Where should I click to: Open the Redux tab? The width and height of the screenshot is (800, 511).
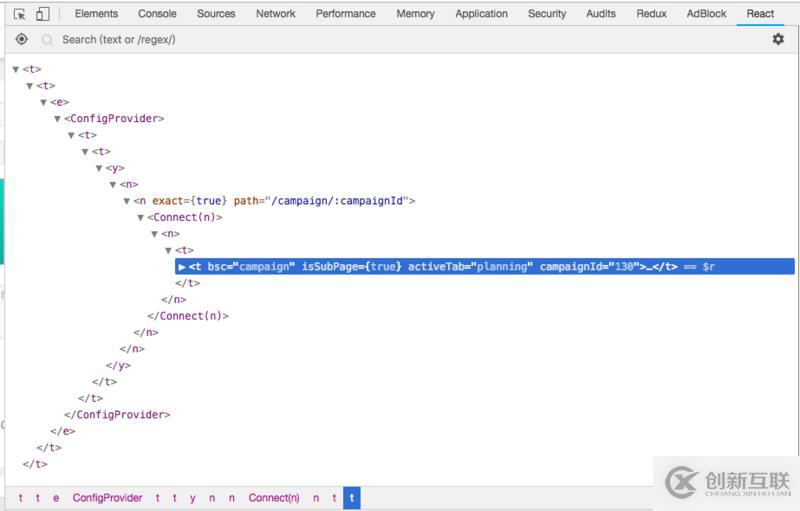point(651,14)
